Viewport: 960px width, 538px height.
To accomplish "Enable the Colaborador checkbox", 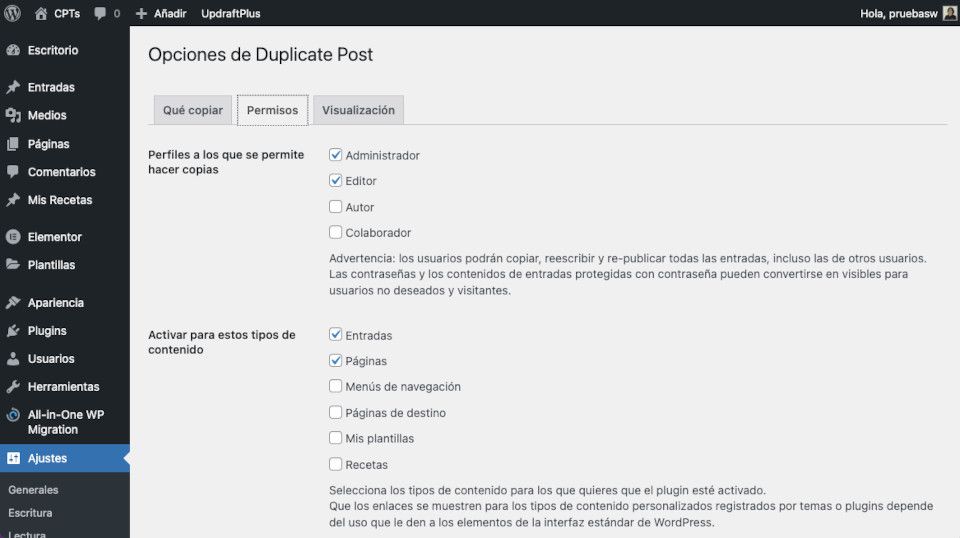I will pos(335,233).
